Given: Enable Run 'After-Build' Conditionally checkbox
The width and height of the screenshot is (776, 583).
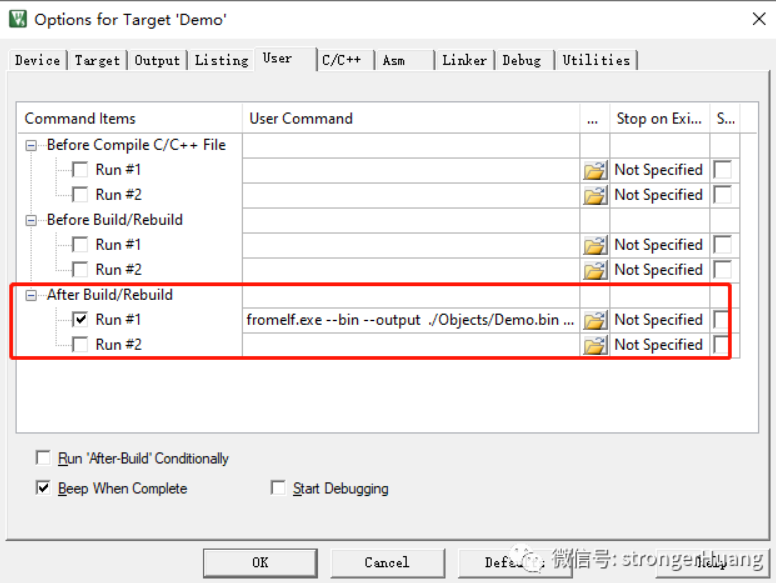Looking at the screenshot, I should 43,457.
